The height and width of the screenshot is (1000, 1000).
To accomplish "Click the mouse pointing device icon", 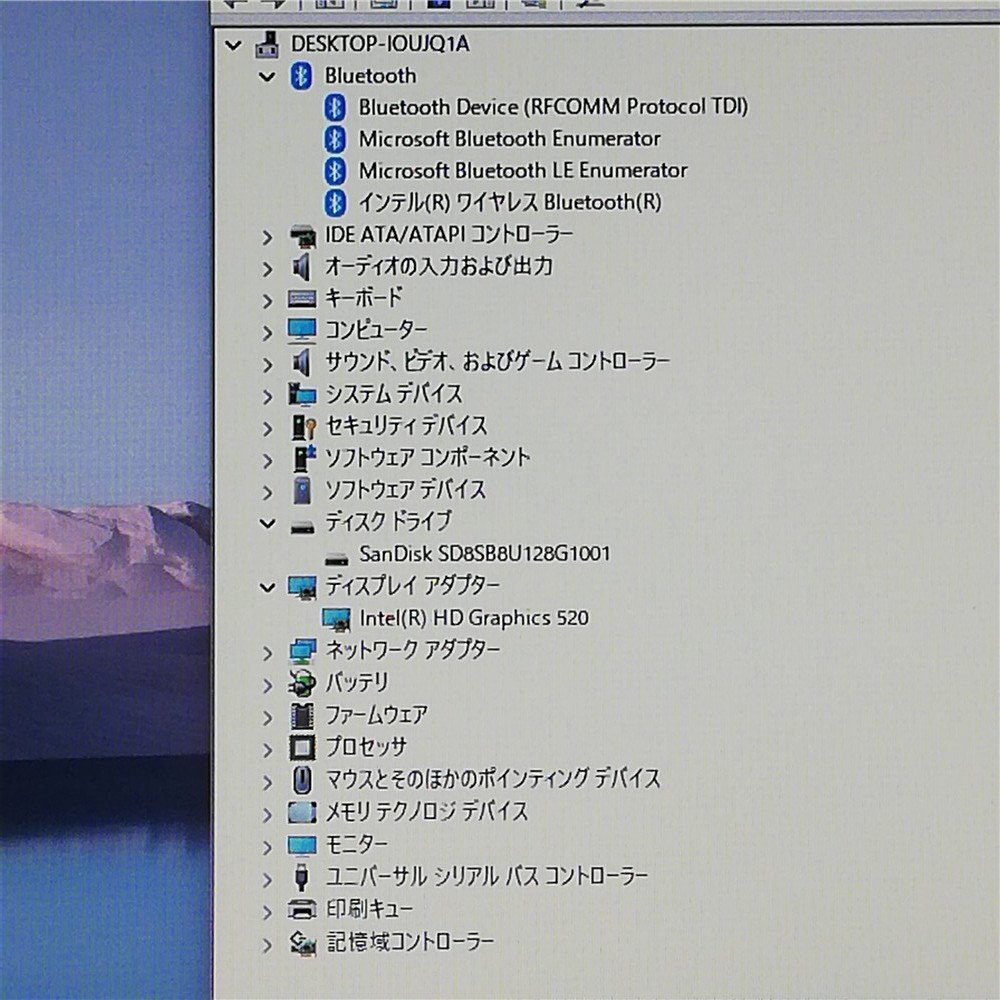I will pos(300,779).
